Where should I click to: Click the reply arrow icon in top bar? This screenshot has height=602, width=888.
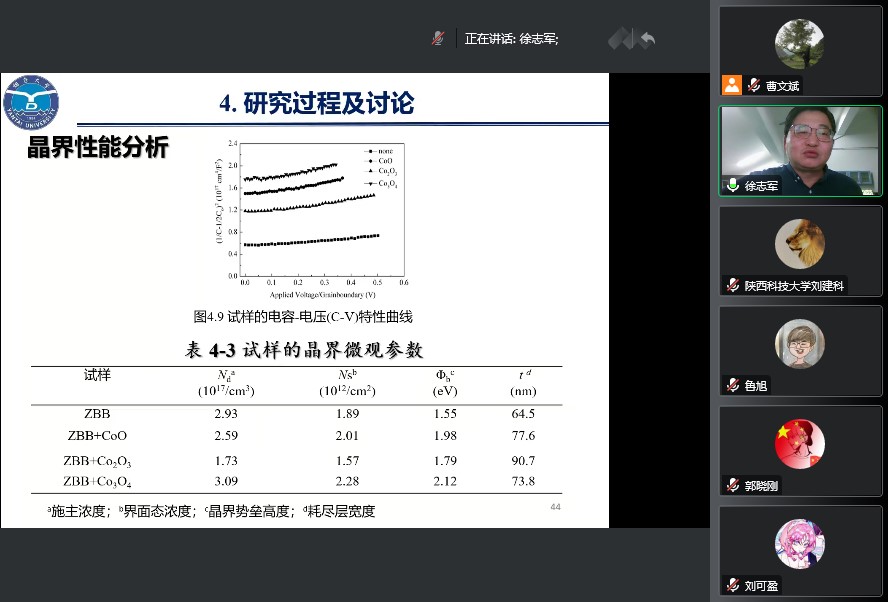[647, 39]
